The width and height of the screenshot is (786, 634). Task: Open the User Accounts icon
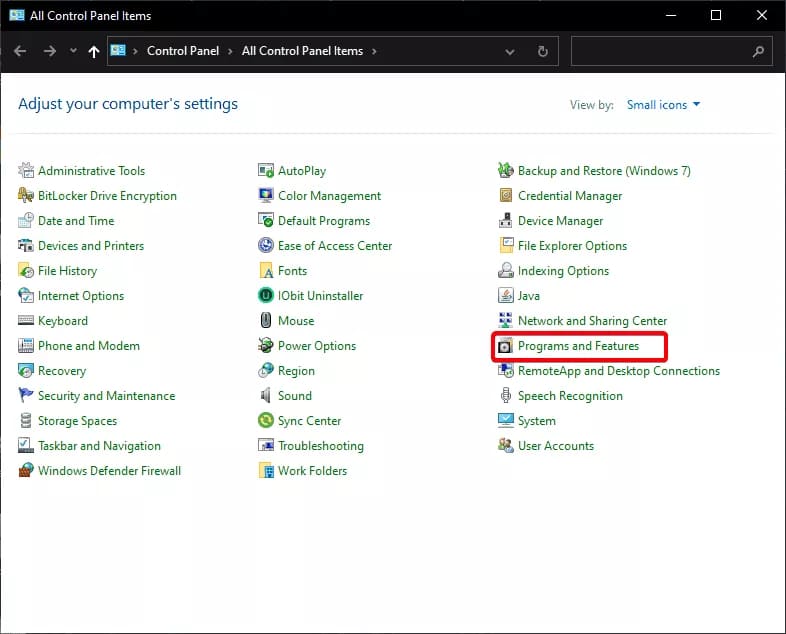point(506,446)
